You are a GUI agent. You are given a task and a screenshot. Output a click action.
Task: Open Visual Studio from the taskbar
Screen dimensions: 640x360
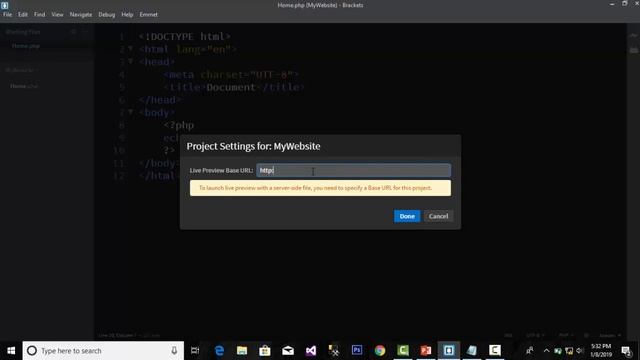coord(311,351)
